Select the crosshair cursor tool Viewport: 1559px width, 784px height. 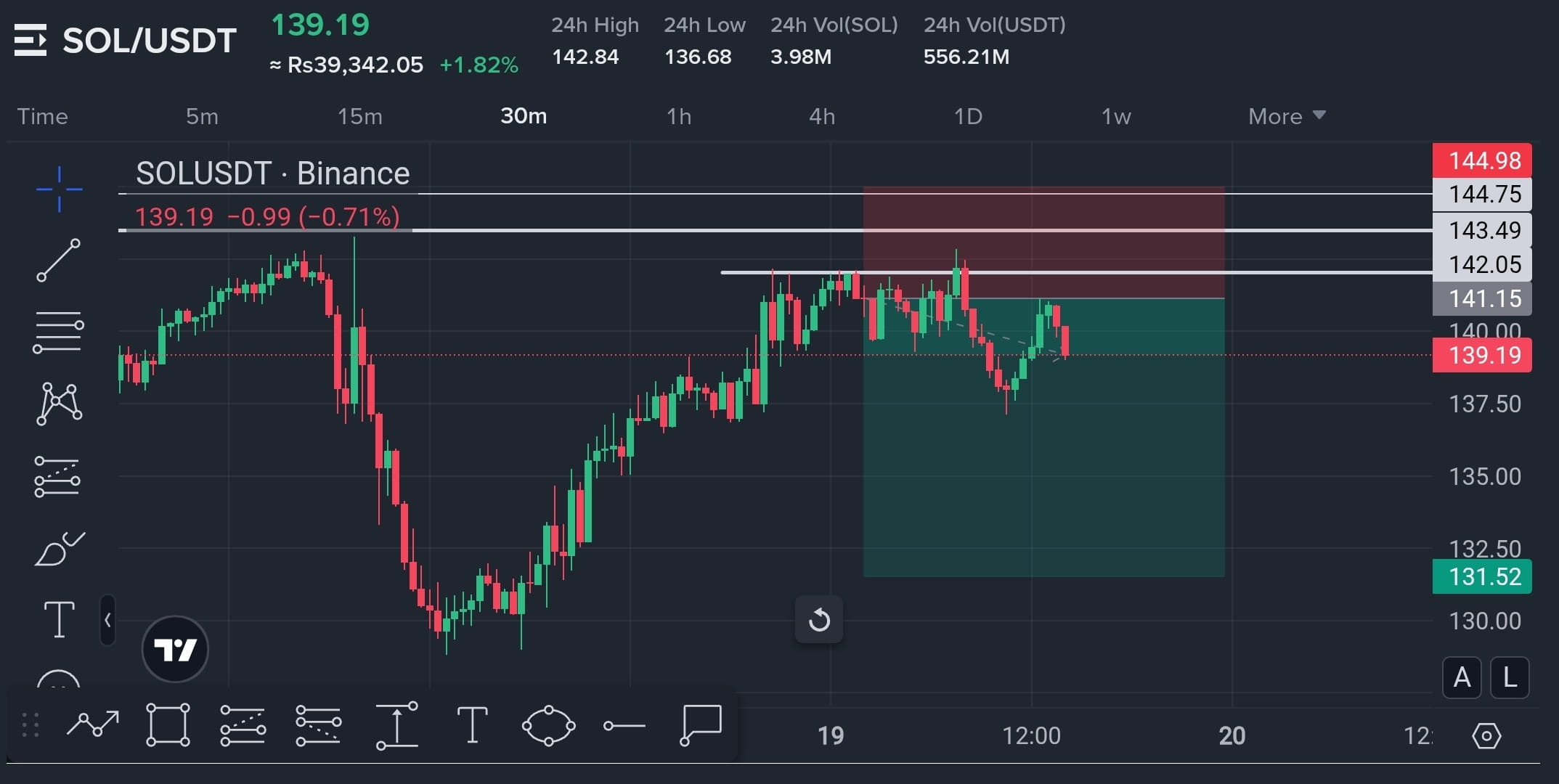coord(60,189)
